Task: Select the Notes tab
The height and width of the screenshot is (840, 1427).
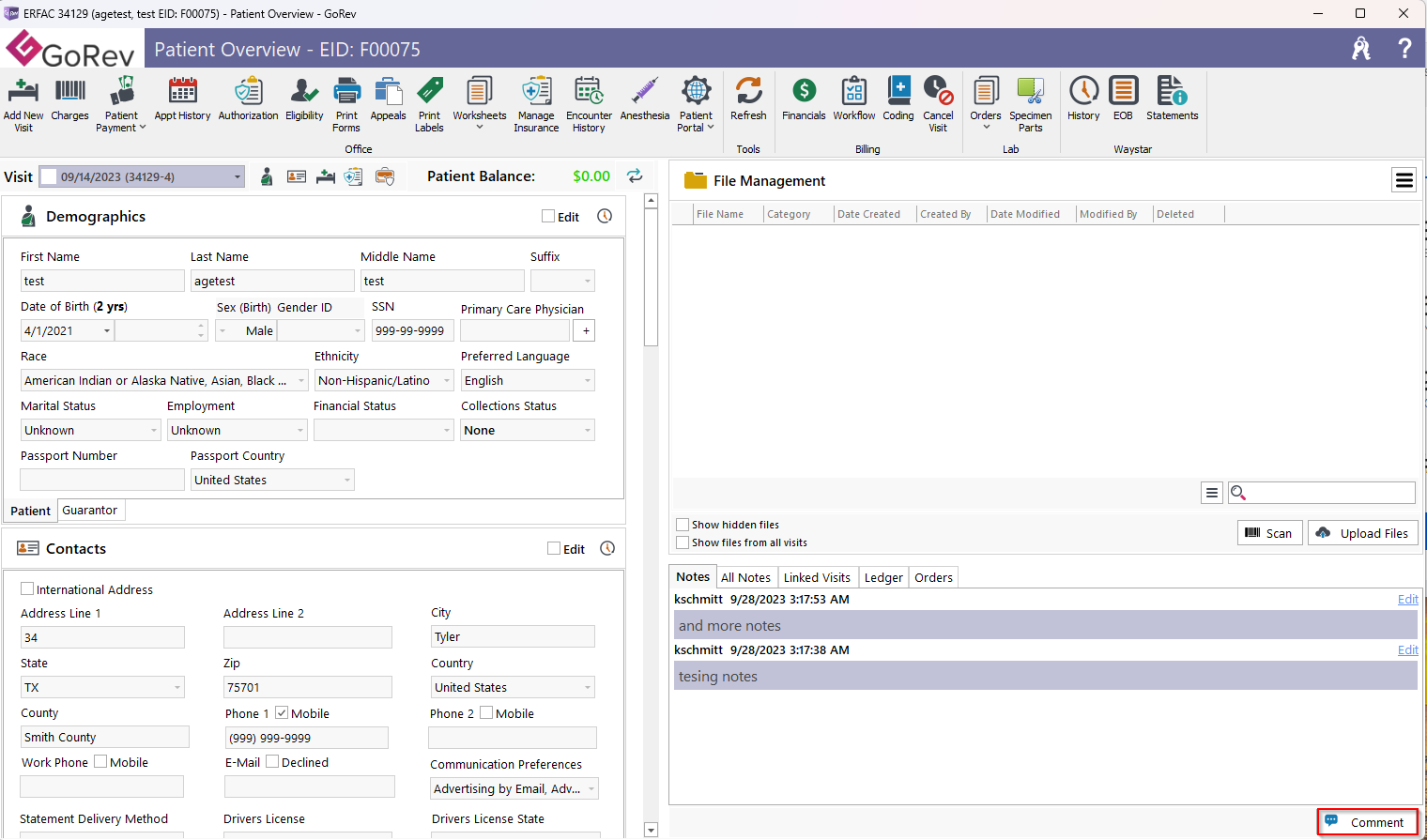Action: click(693, 576)
